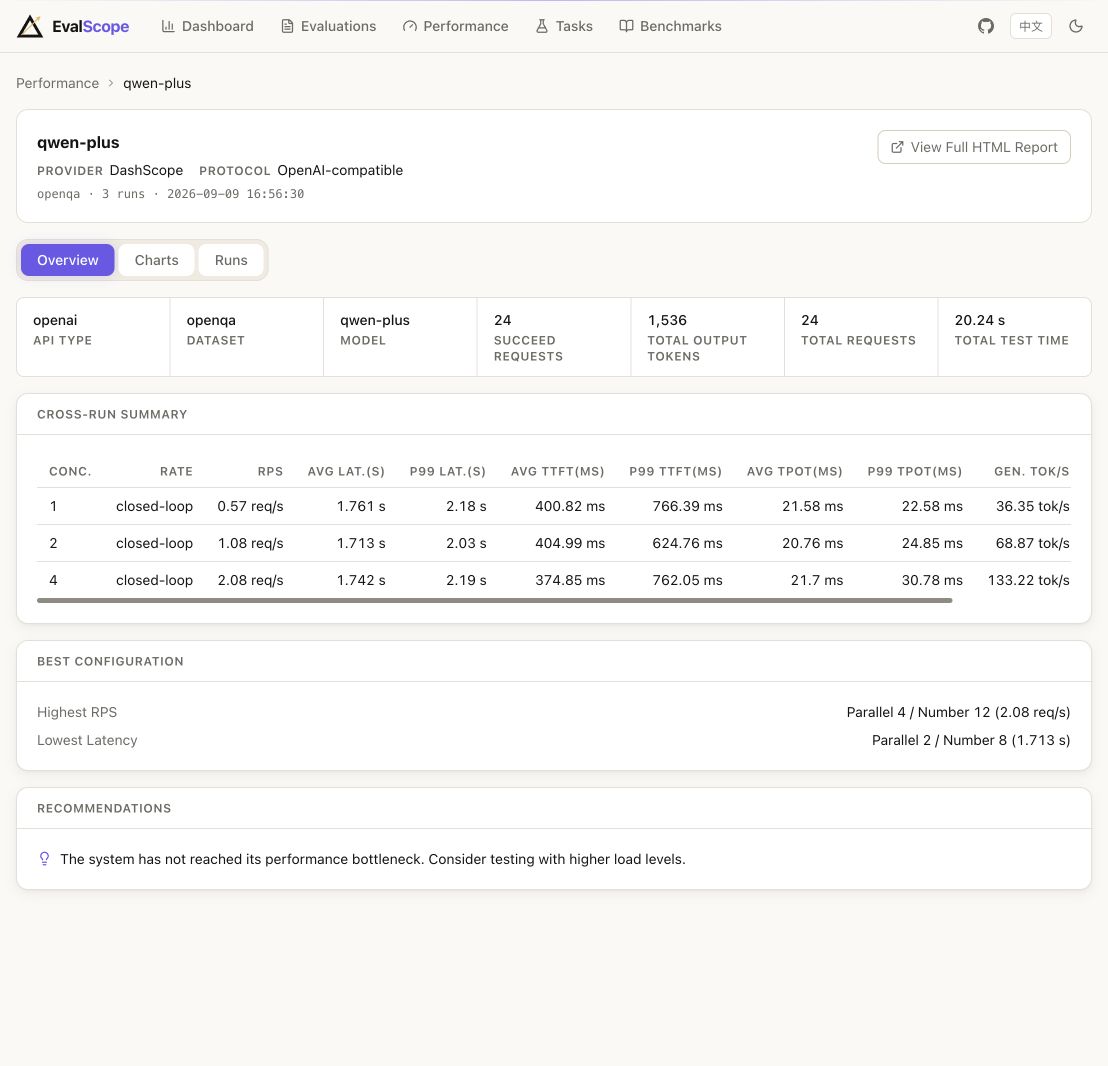Click the CONC. column header
Screen dimensions: 1108x1066
tap(70, 471)
